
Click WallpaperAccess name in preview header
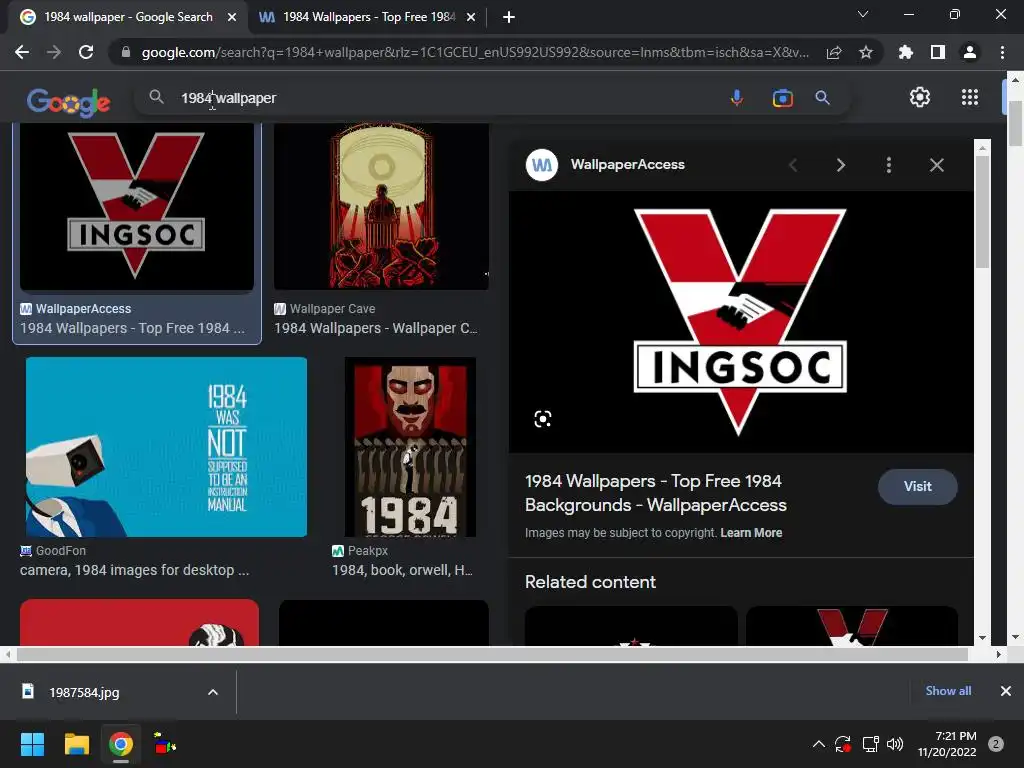pos(628,165)
